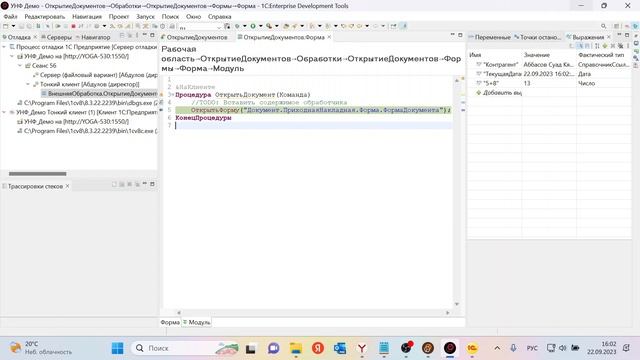
Task: Select the "Контрагент" expression row
Action: [x=549, y=64]
